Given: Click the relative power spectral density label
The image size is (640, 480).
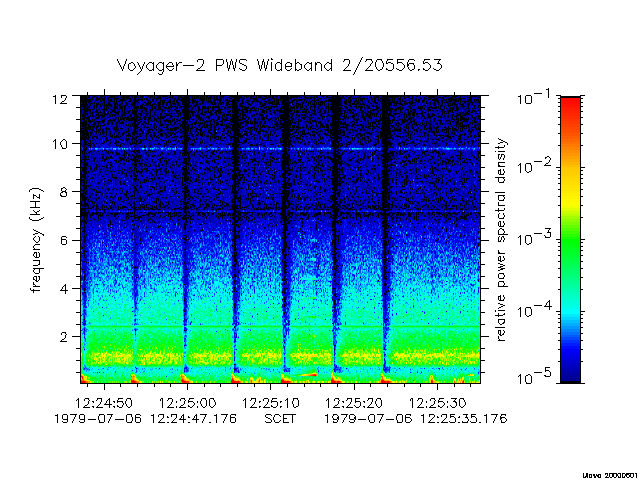Looking at the screenshot, I should (501, 240).
